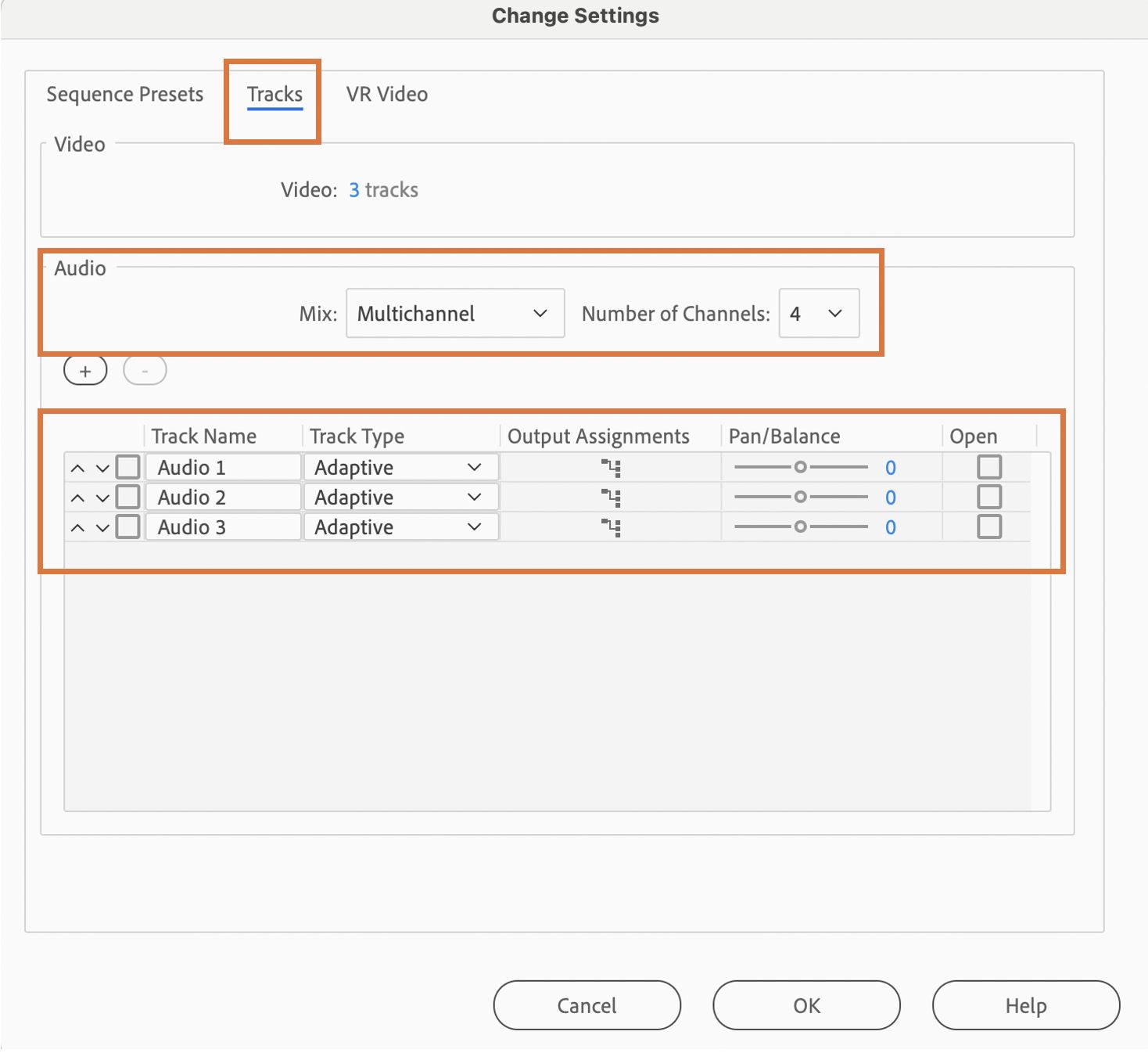The image size is (1148, 1053).
Task: Open Audio 2 output assignments icon
Action: tap(611, 498)
